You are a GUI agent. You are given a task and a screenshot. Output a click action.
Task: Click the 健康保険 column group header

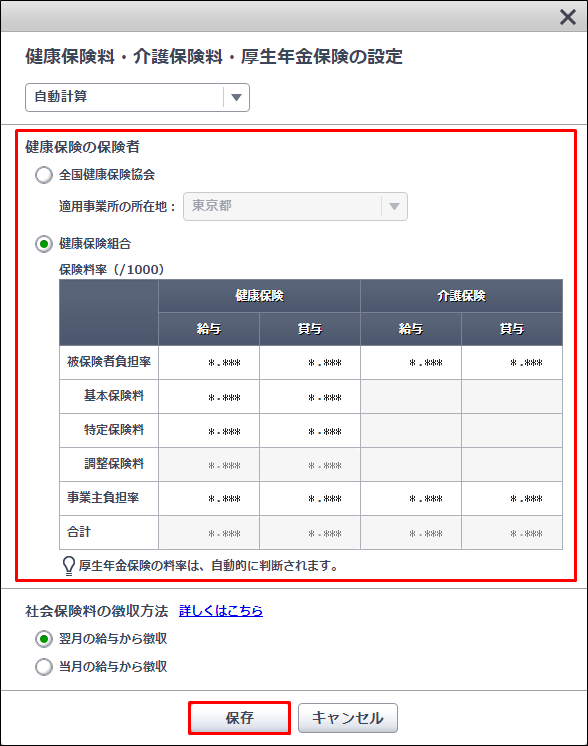259,296
